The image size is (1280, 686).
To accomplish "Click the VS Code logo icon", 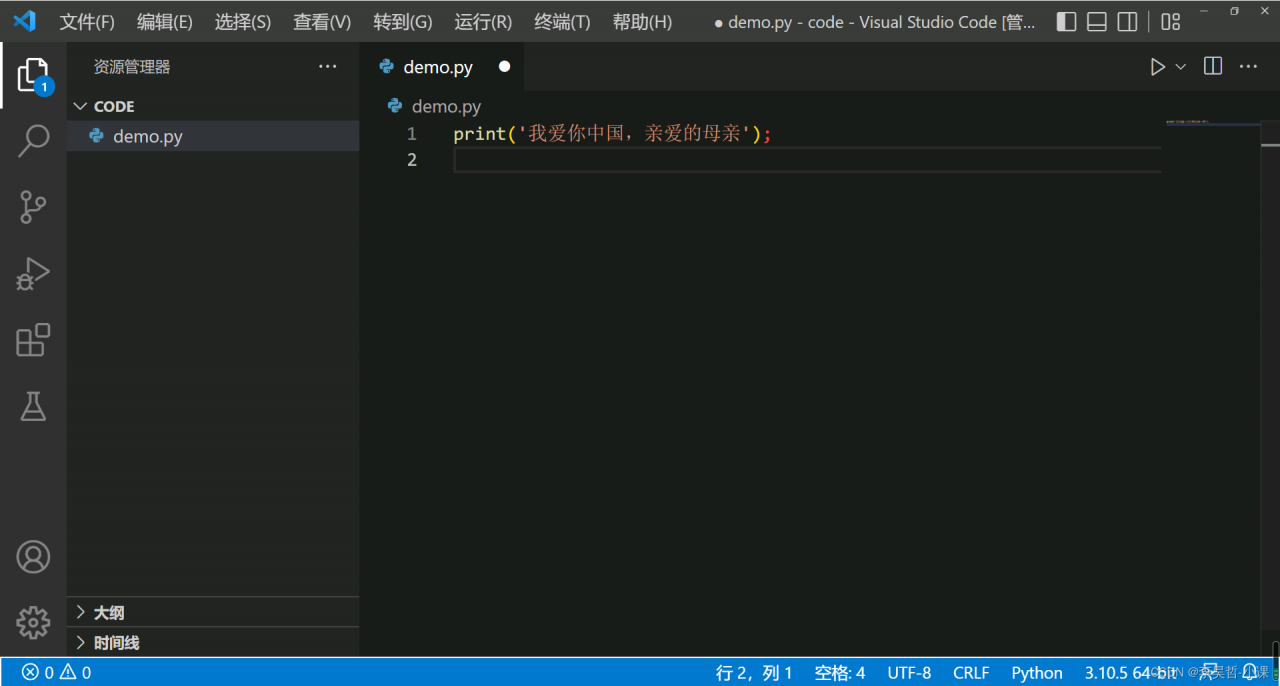I will click(x=24, y=21).
